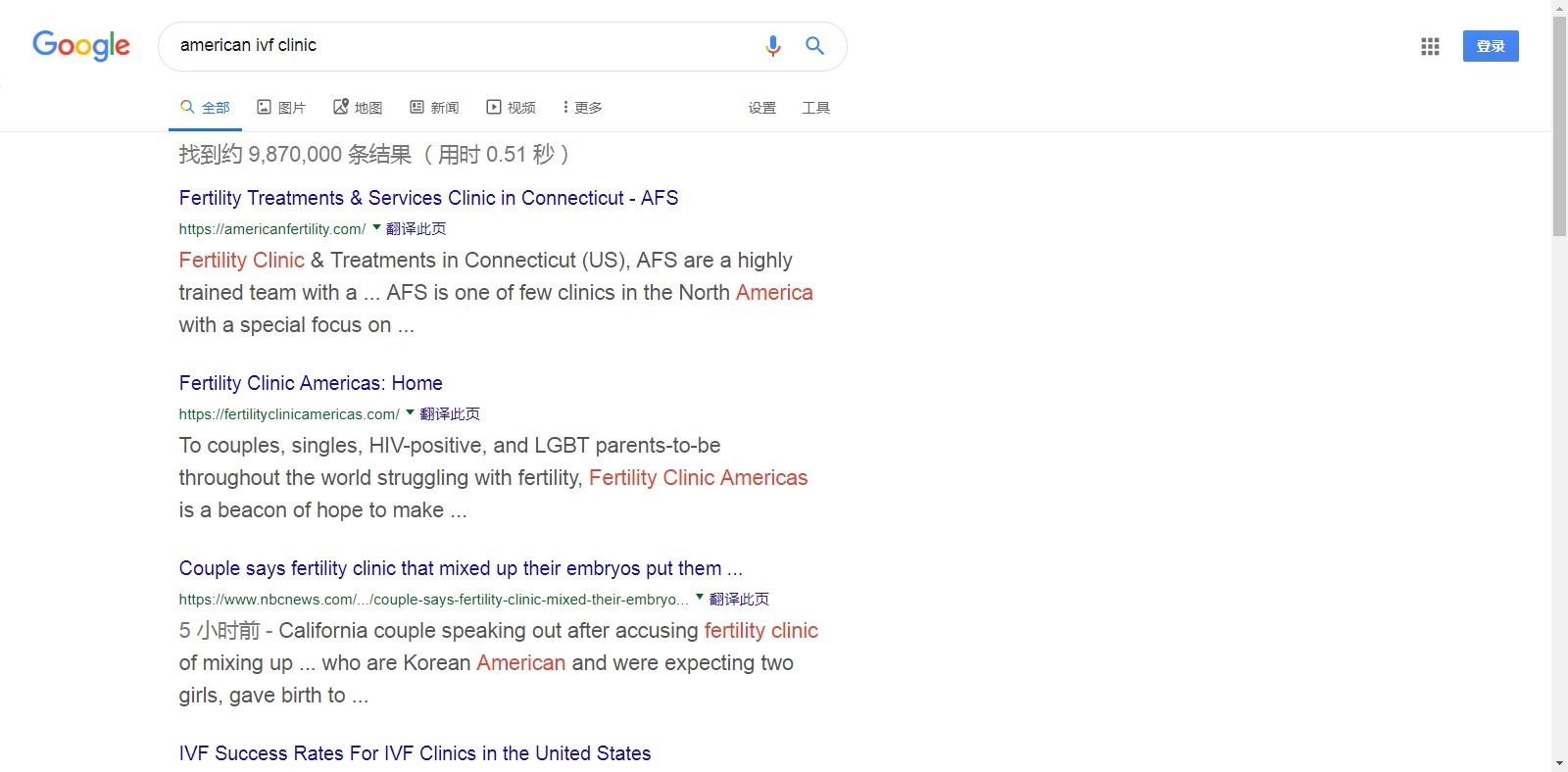Click the page scrollbar thumb
The image size is (1568, 772).
click(x=1559, y=125)
